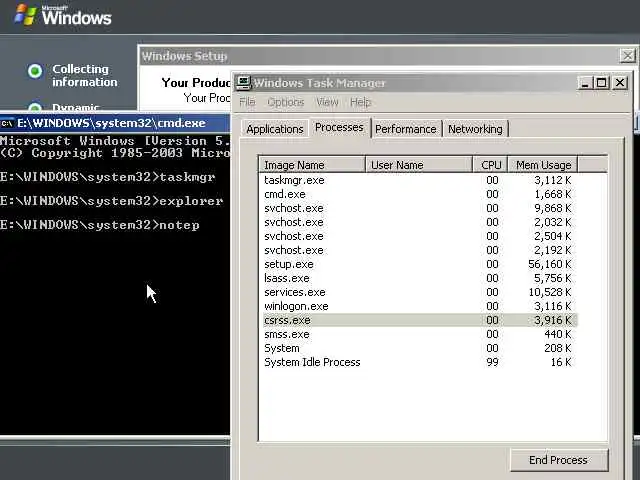Select the Collecting information setup step
The height and width of the screenshot is (480, 640).
click(x=73, y=76)
